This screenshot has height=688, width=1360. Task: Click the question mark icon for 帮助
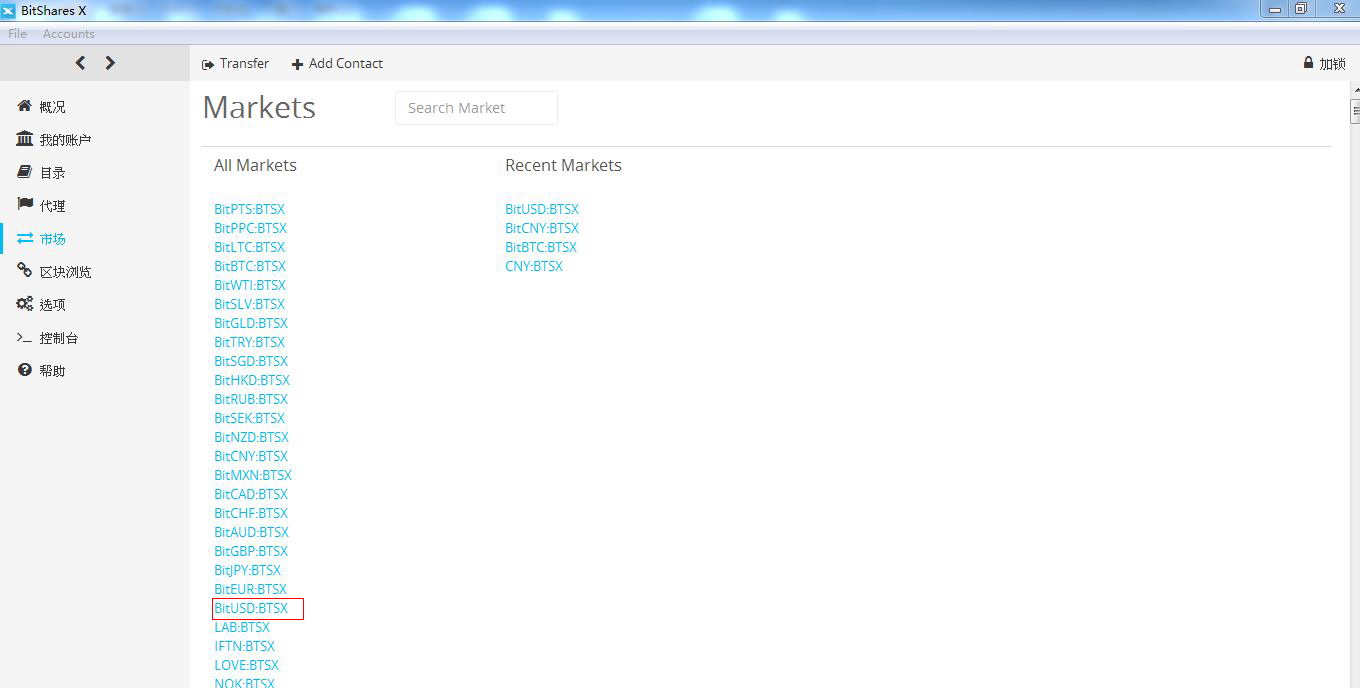(25, 370)
